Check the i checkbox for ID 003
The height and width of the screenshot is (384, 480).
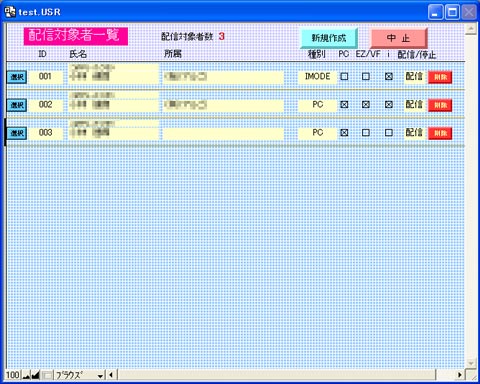click(388, 133)
